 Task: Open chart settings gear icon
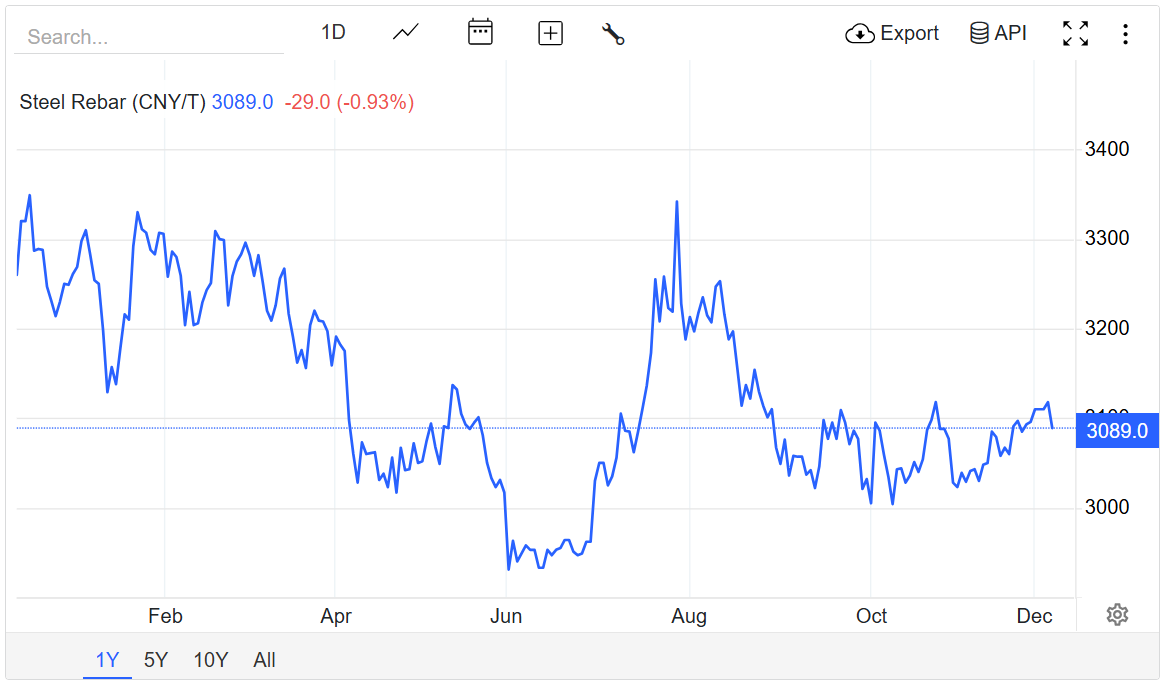1117,615
